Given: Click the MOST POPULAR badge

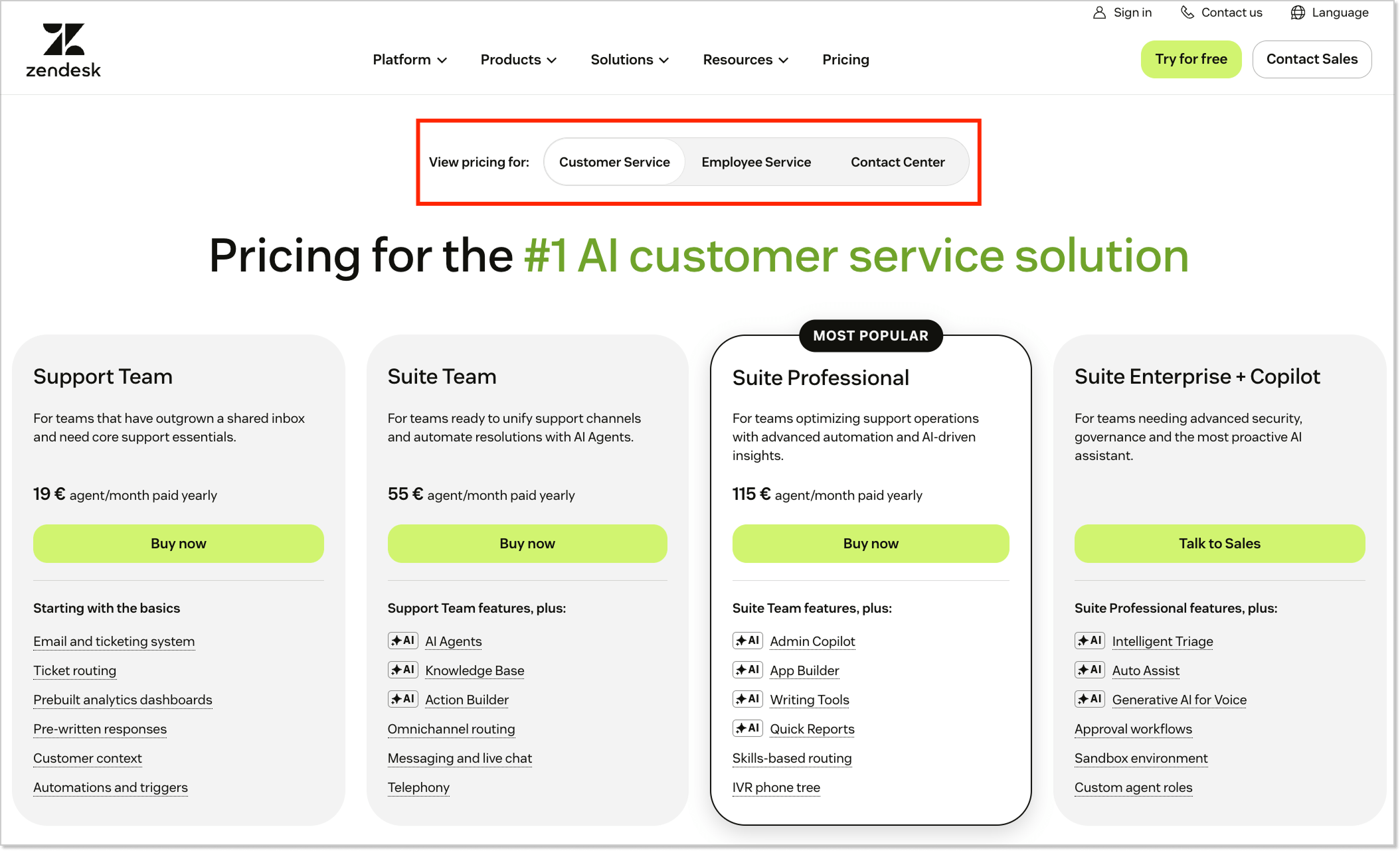Looking at the screenshot, I should coord(871,336).
